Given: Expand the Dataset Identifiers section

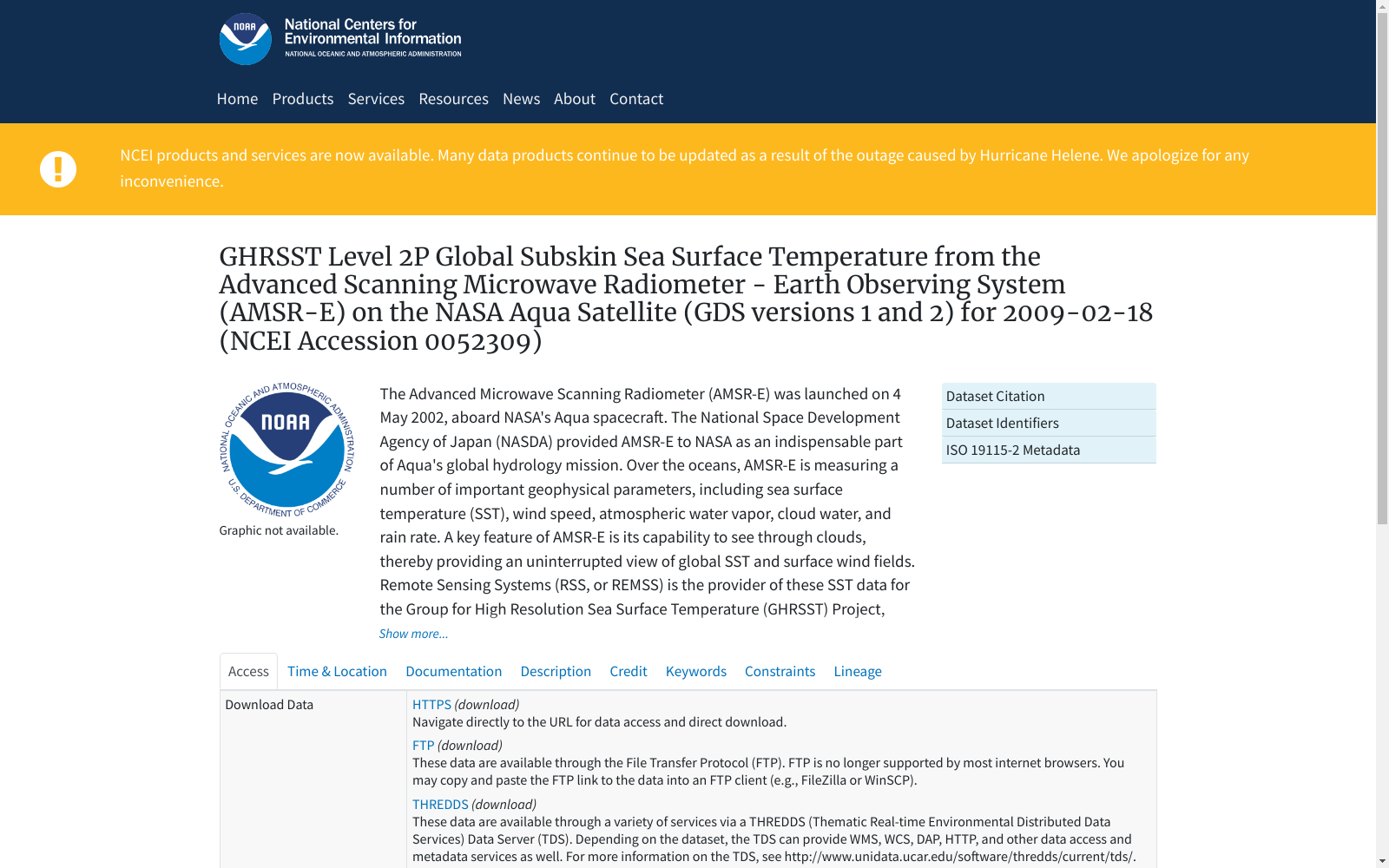Looking at the screenshot, I should (1049, 424).
